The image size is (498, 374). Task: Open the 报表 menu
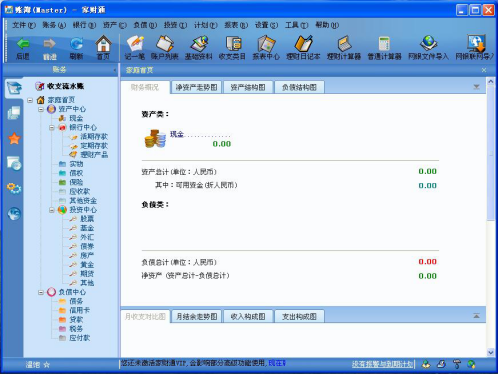[236, 25]
